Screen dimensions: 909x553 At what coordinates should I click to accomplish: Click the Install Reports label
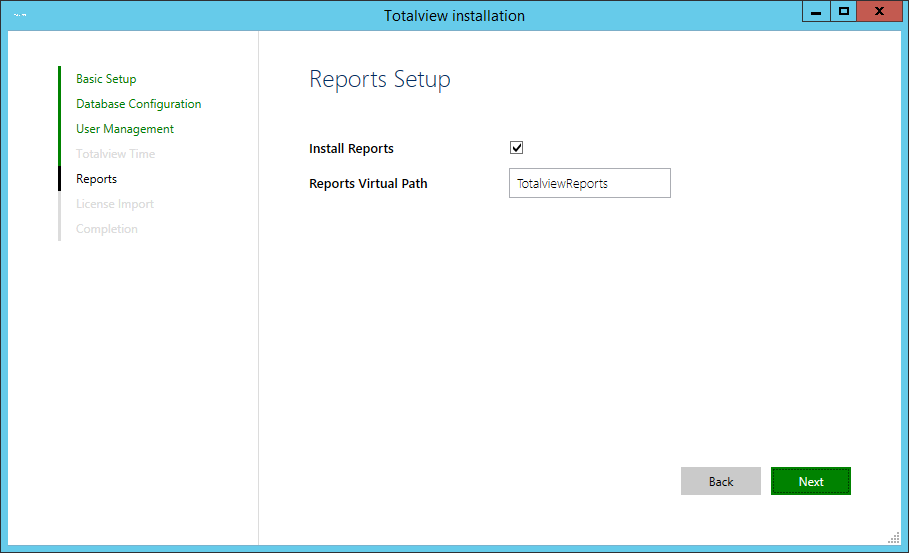click(x=351, y=148)
